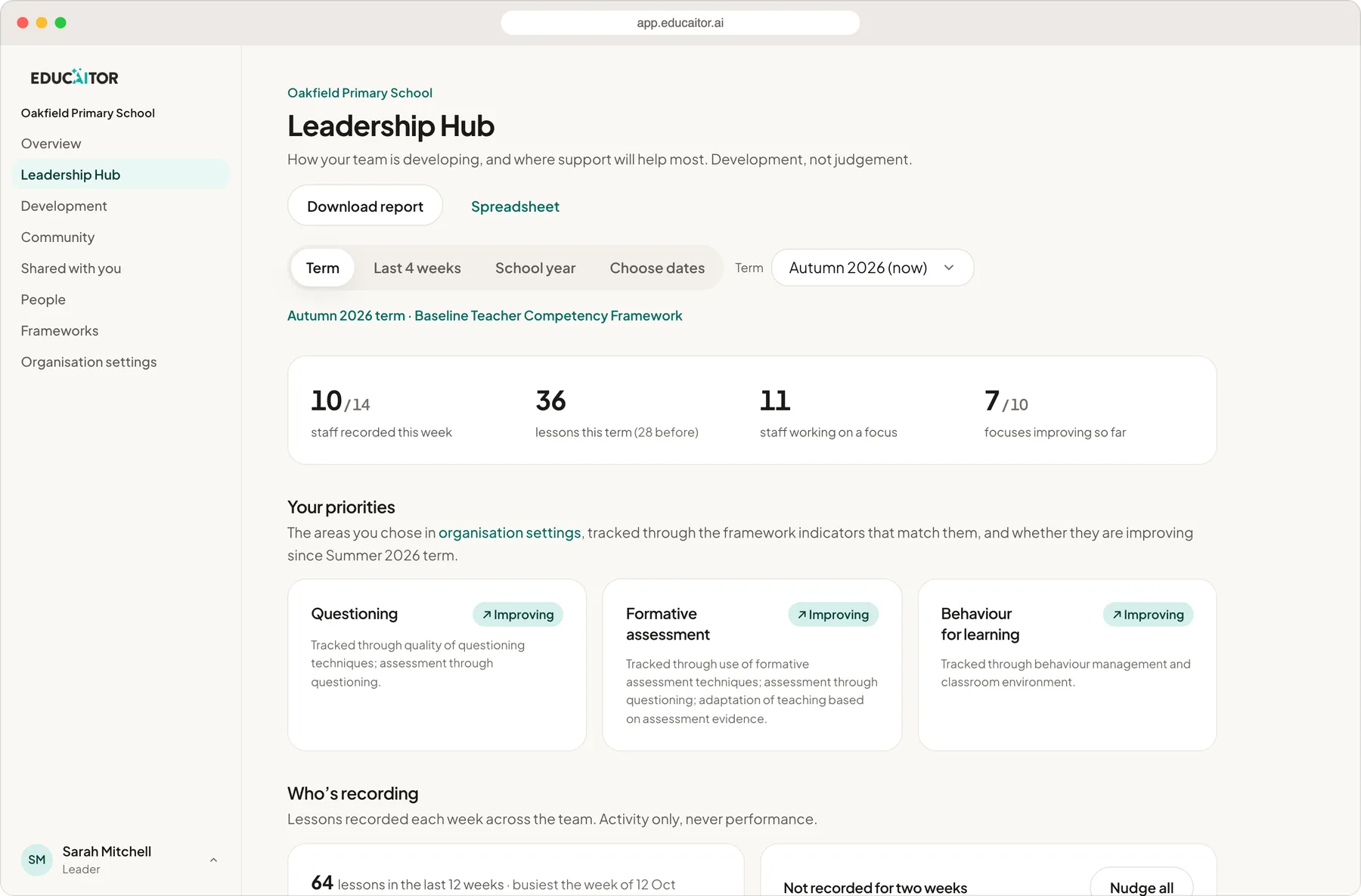Open People in the sidebar
Screen dimensions: 1361x896
pyautogui.click(x=120, y=299)
